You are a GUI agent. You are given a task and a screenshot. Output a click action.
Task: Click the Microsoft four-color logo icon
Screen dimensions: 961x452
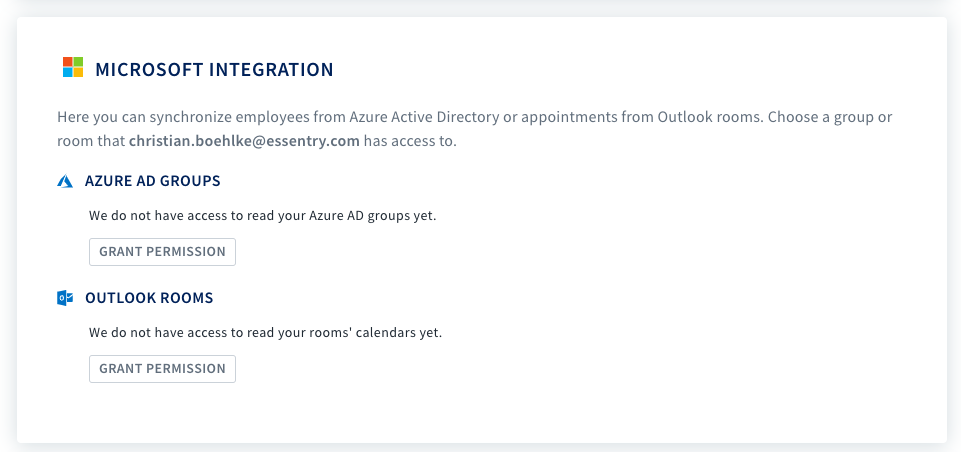tap(73, 67)
